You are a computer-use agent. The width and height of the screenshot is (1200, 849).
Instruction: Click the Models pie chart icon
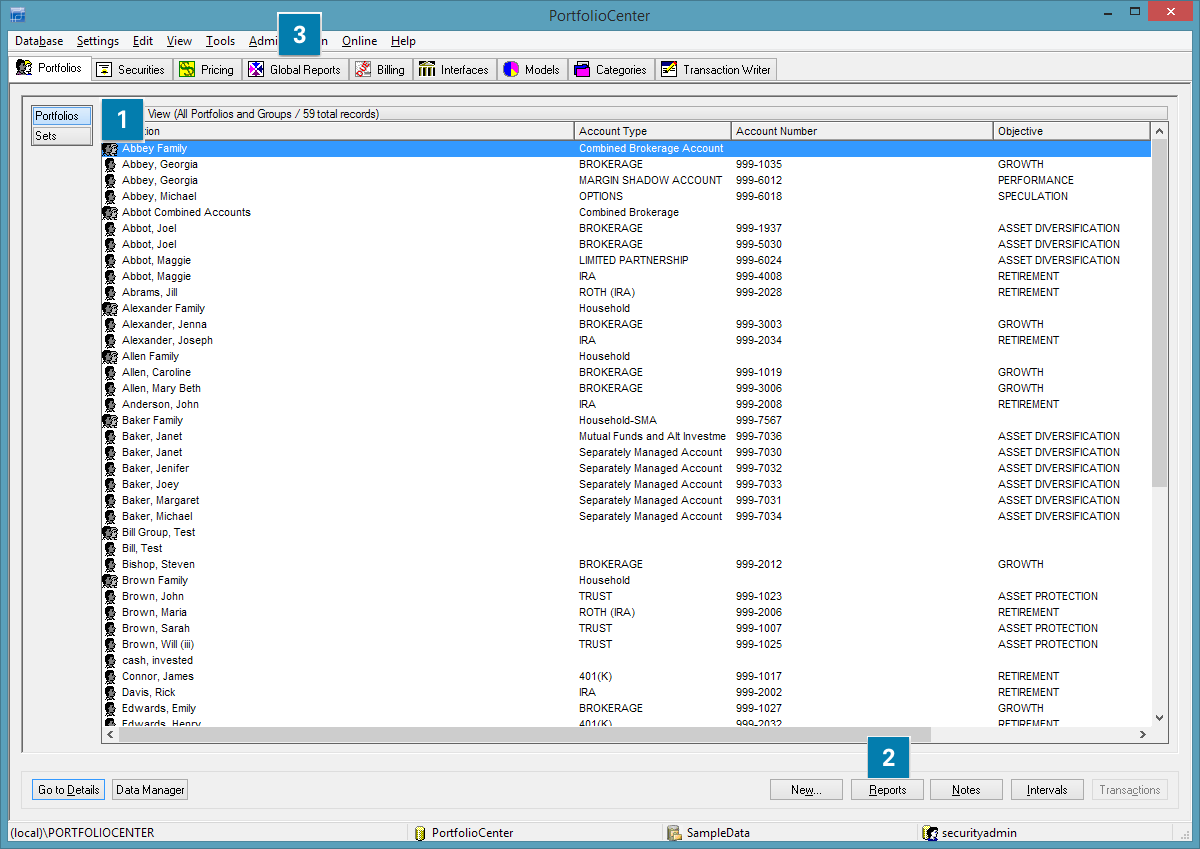click(511, 69)
